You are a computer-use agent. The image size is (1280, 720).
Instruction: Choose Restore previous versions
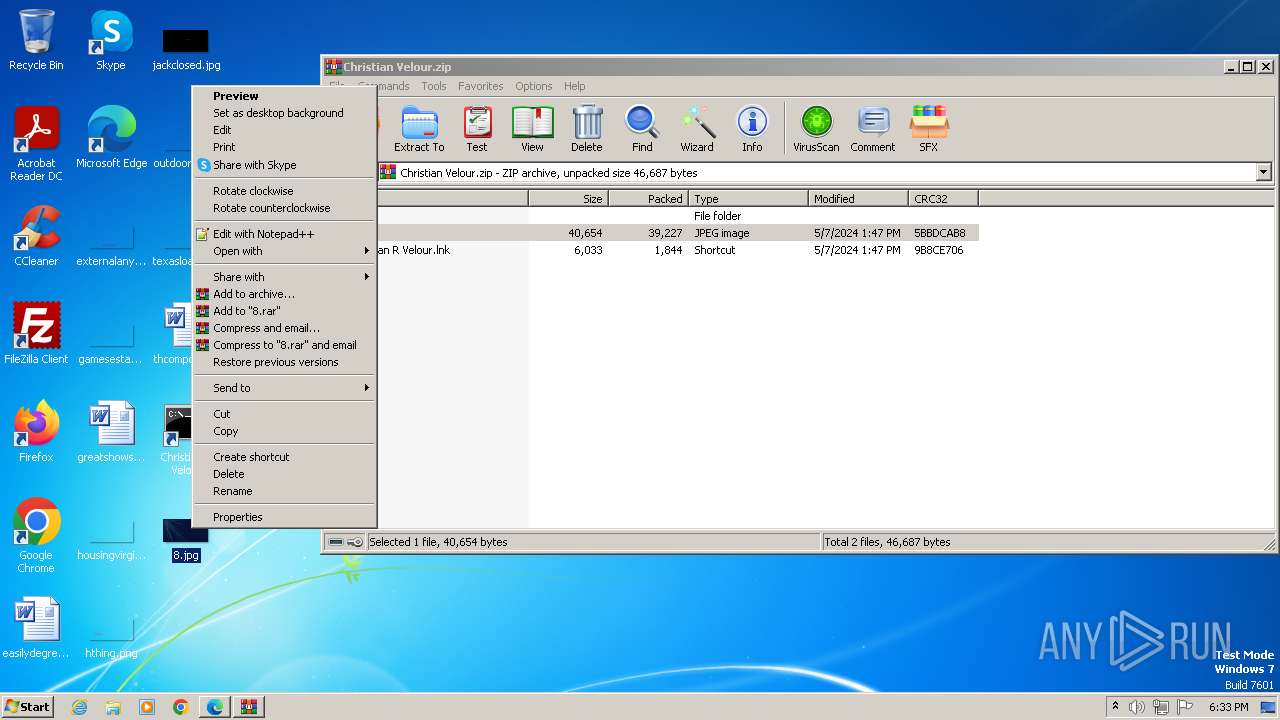[x=284, y=362]
